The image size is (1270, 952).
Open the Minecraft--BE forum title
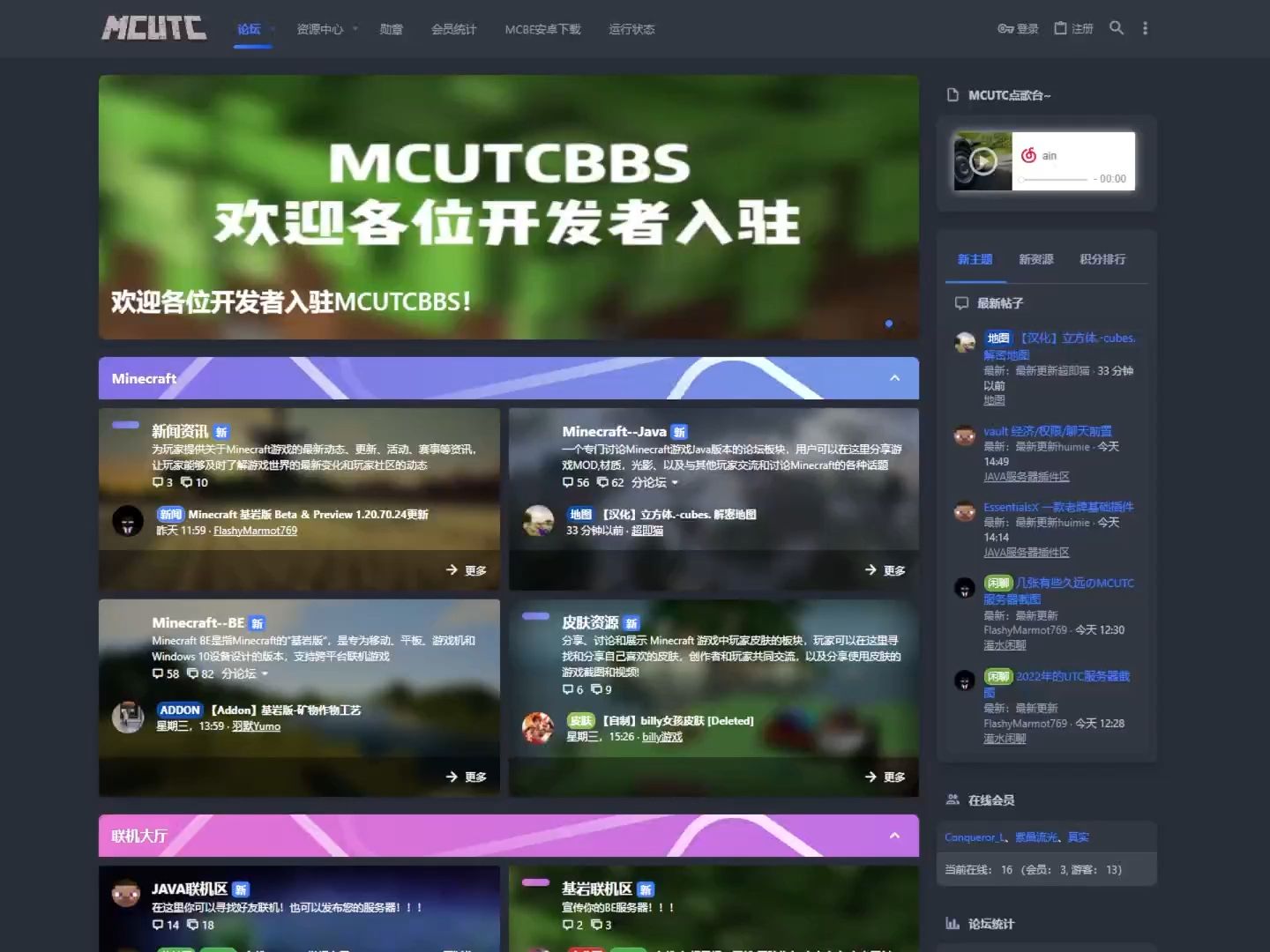coord(198,622)
